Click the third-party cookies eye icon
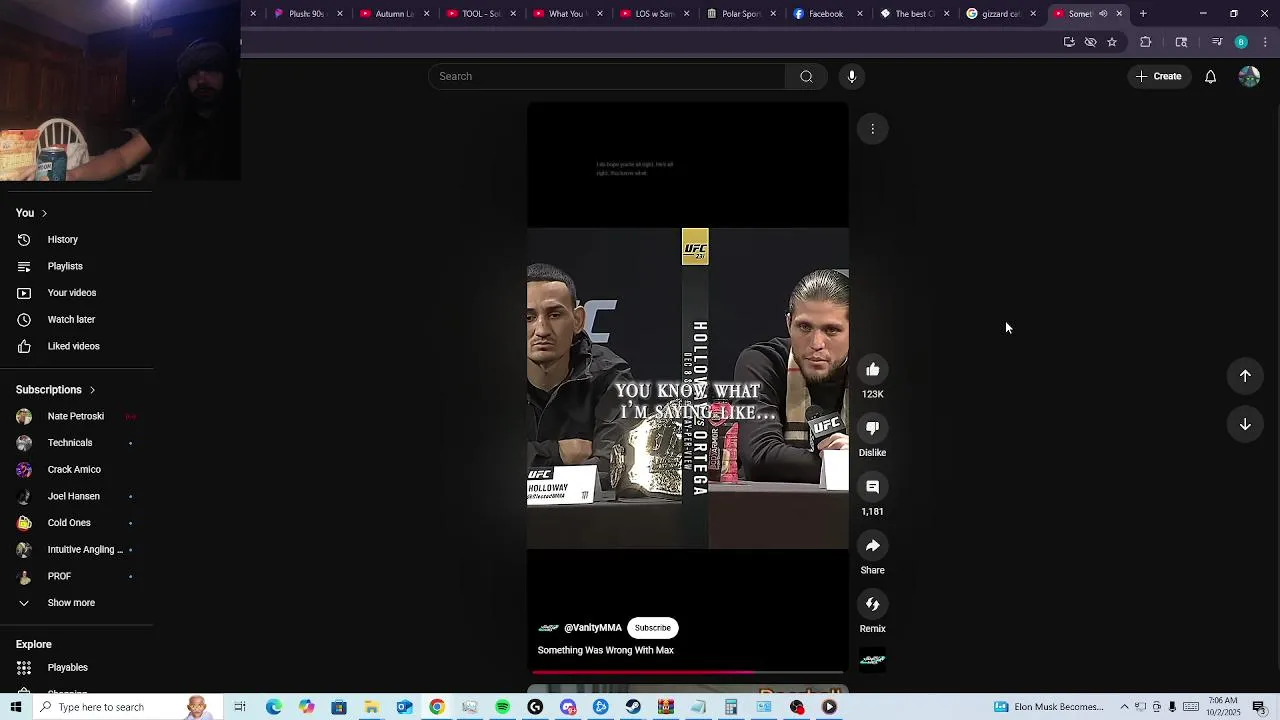 (x=1091, y=42)
